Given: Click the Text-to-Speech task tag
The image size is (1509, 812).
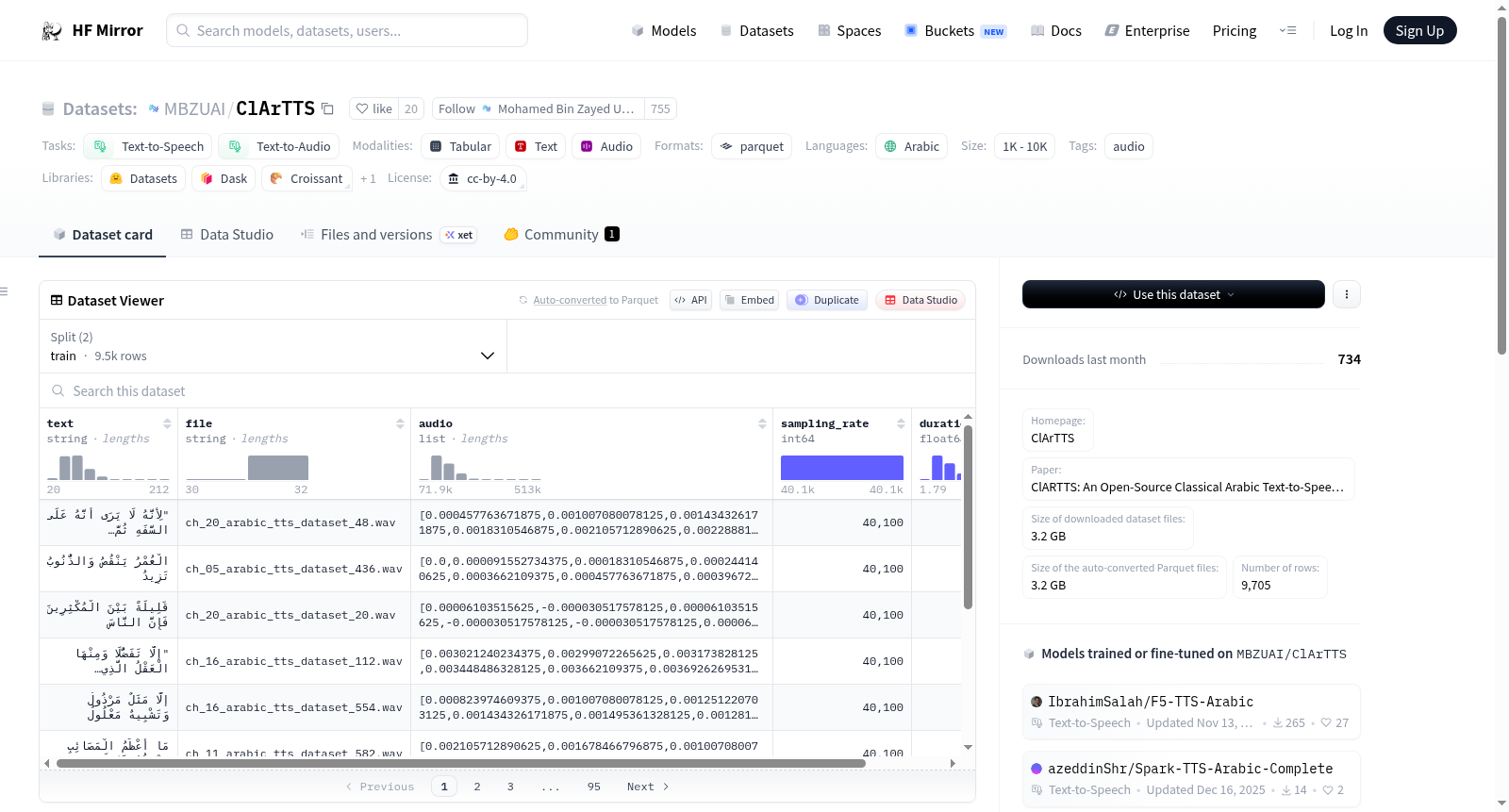Looking at the screenshot, I should pos(147,146).
